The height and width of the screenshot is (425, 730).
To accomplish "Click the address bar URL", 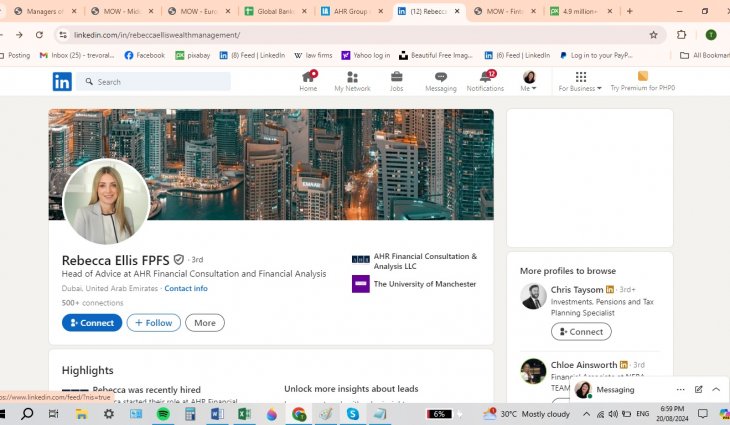I will click(157, 35).
